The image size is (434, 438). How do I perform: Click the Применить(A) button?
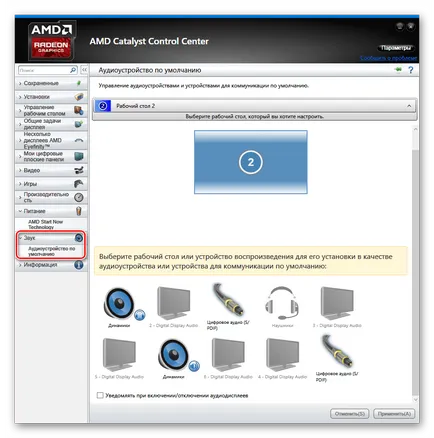394,414
